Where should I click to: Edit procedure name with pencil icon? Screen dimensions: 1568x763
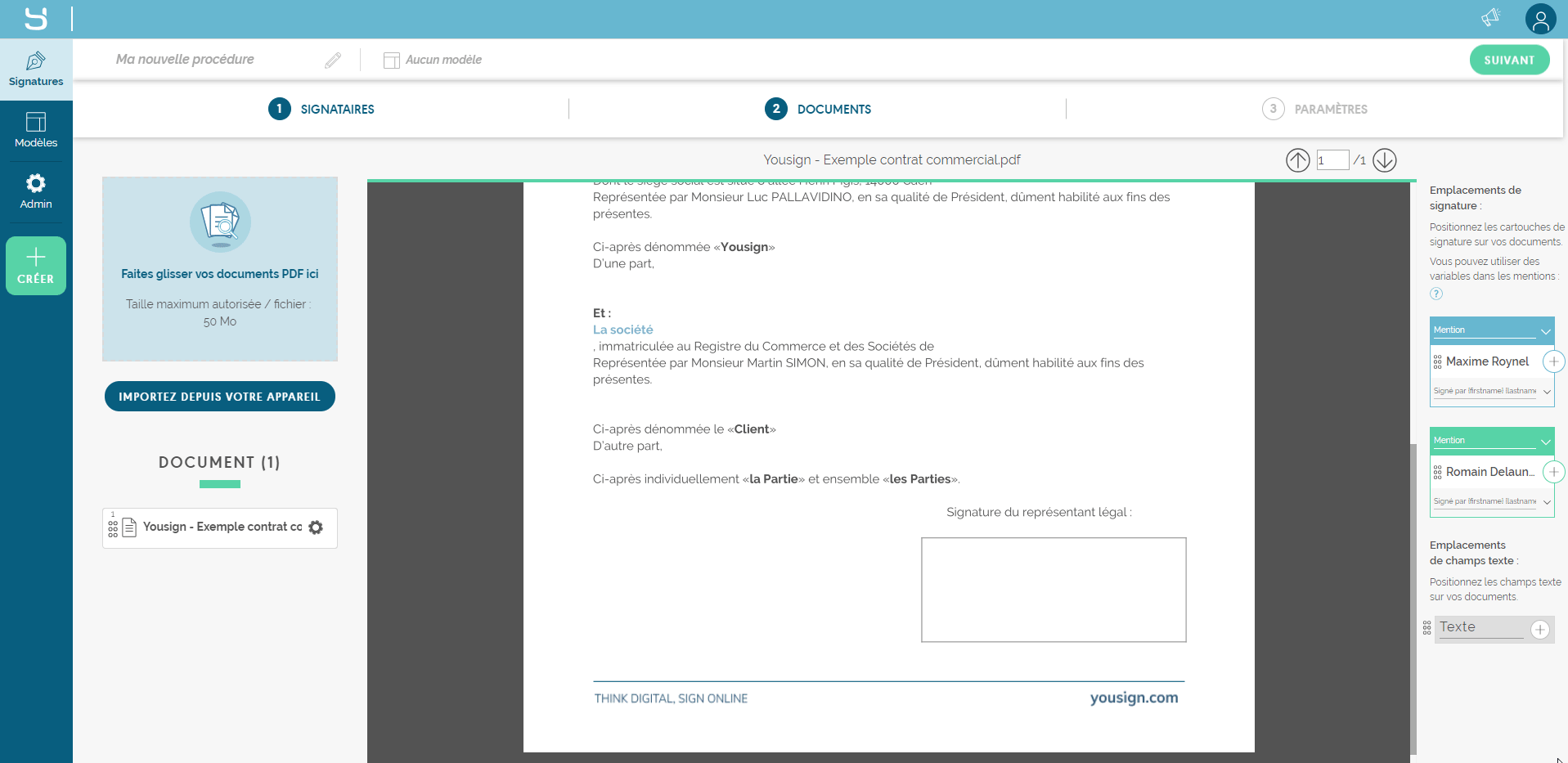pos(333,60)
